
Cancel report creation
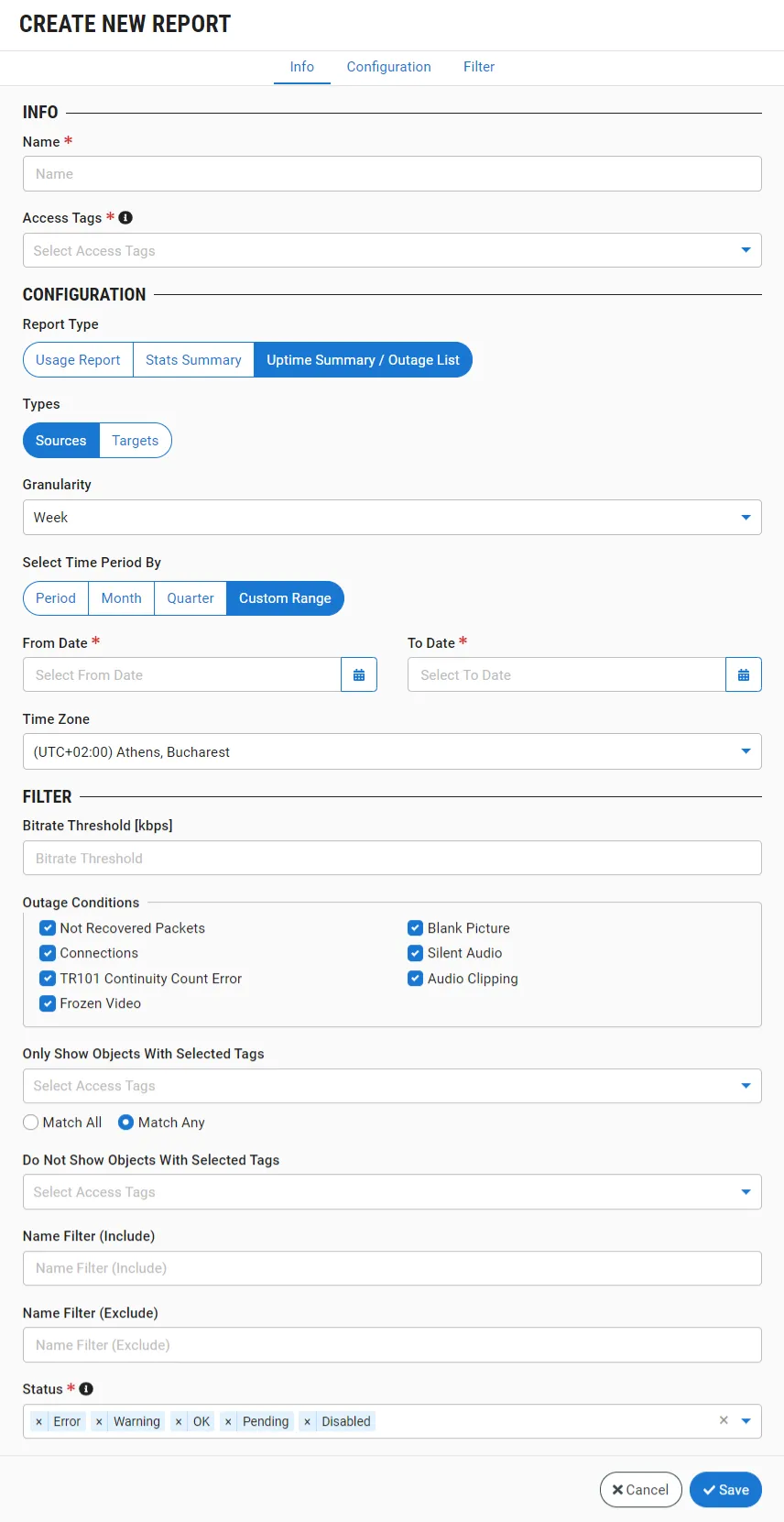click(x=640, y=1490)
